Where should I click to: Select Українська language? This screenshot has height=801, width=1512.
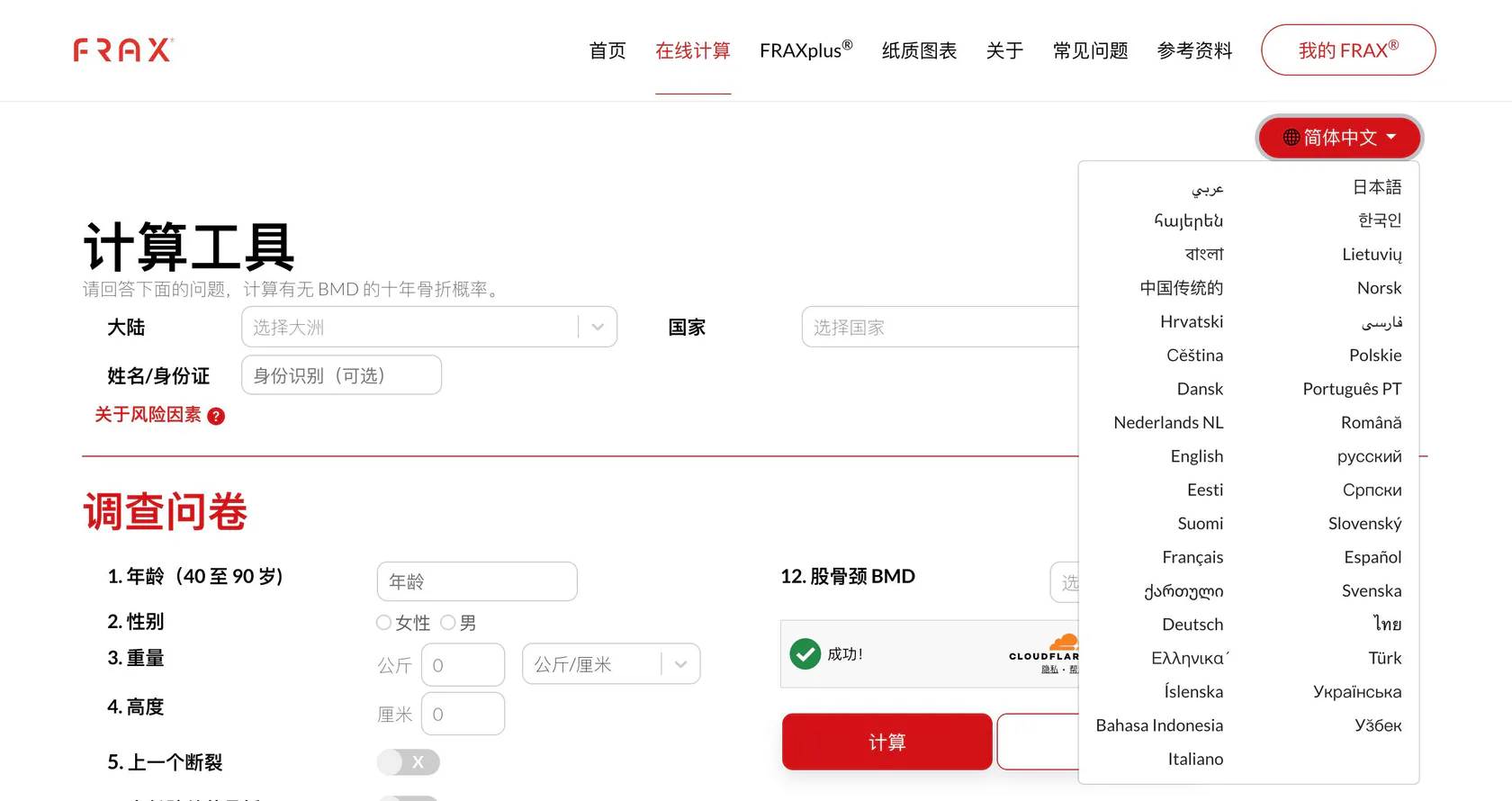1357,692
